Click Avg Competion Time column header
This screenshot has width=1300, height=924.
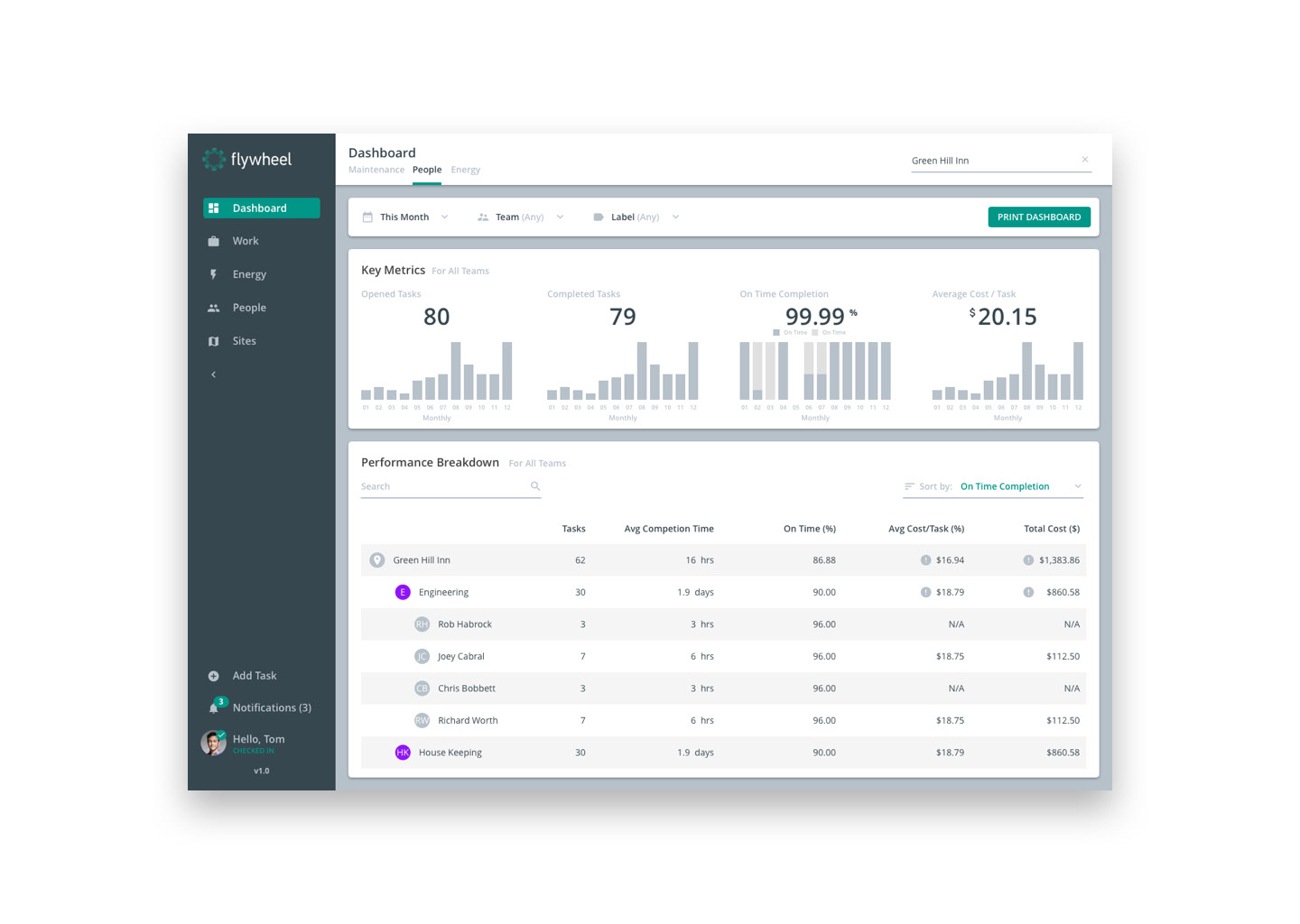click(669, 529)
